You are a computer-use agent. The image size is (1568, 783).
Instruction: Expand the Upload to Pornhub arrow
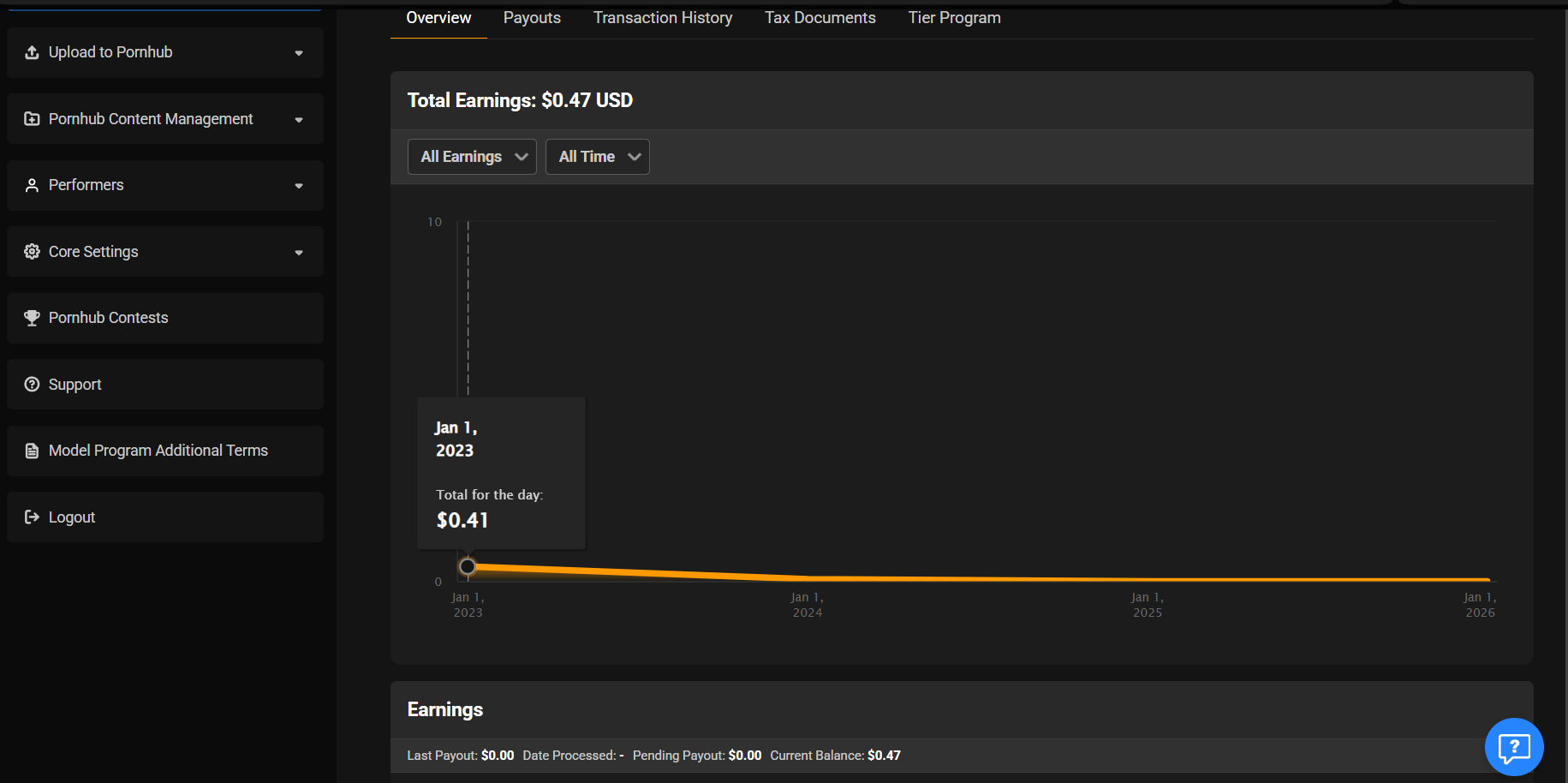click(x=299, y=53)
